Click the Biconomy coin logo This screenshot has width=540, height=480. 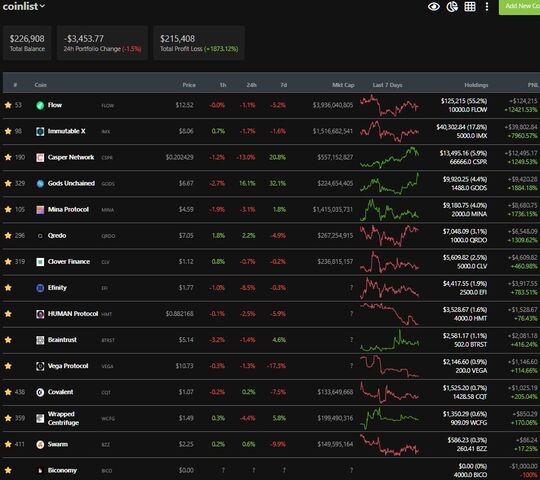[40, 470]
